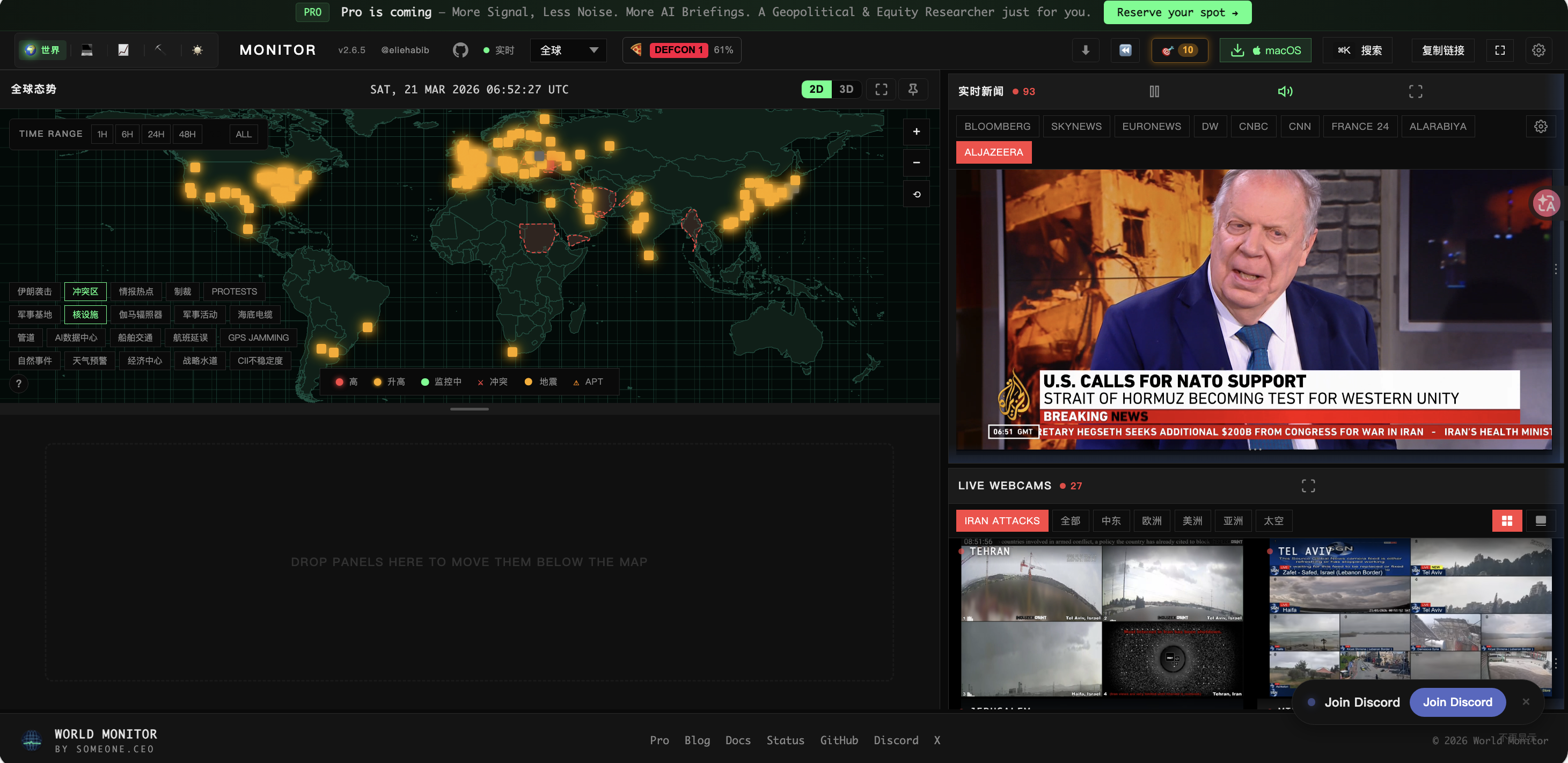
Task: Enable the GPS JAMMING layer
Action: pyautogui.click(x=258, y=338)
